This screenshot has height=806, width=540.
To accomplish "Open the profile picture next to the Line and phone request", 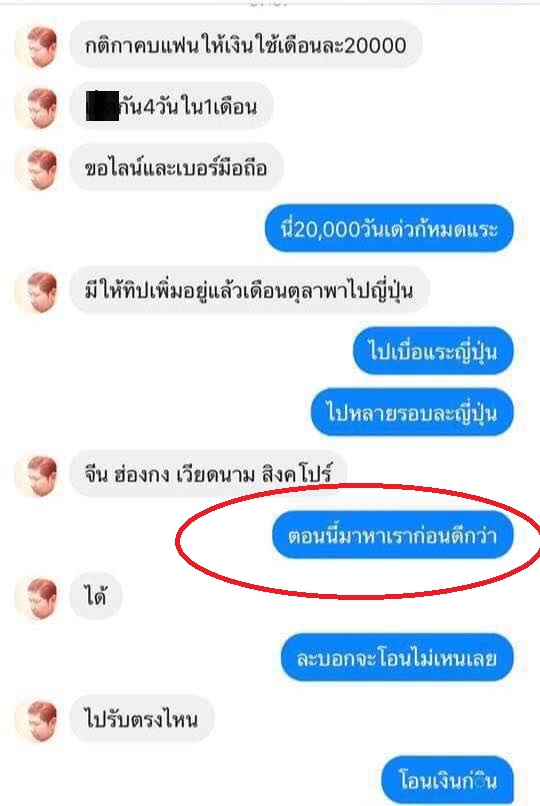I will [36, 169].
